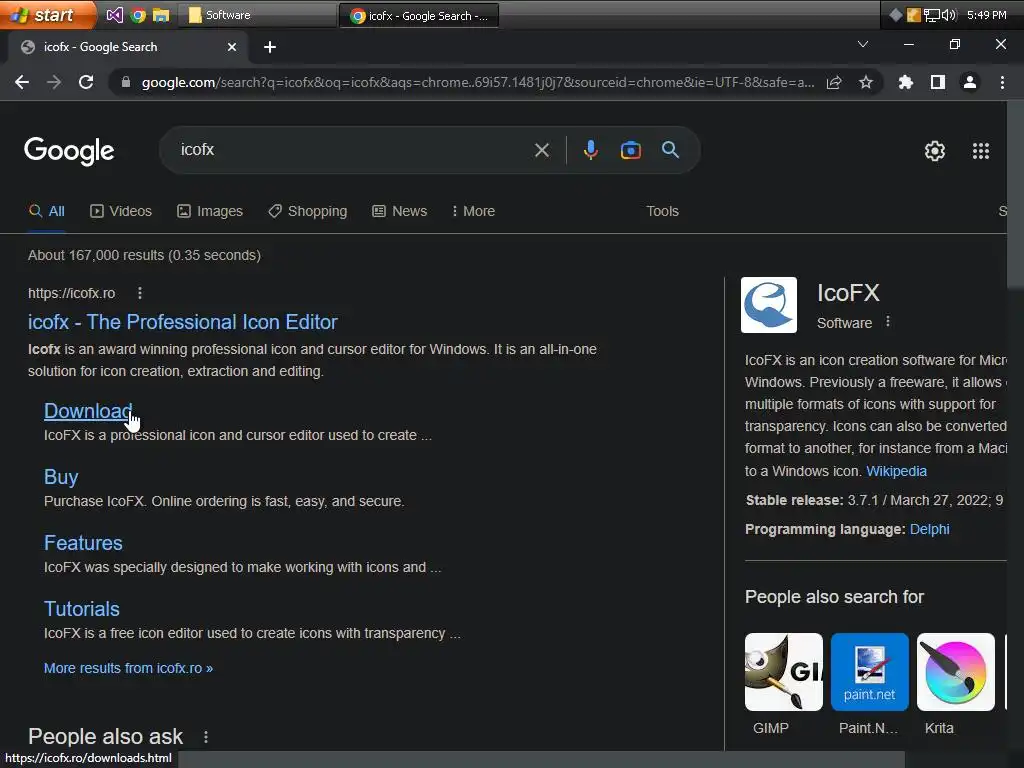The image size is (1024, 768).
Task: Open Google settings gear
Action: [x=935, y=151]
